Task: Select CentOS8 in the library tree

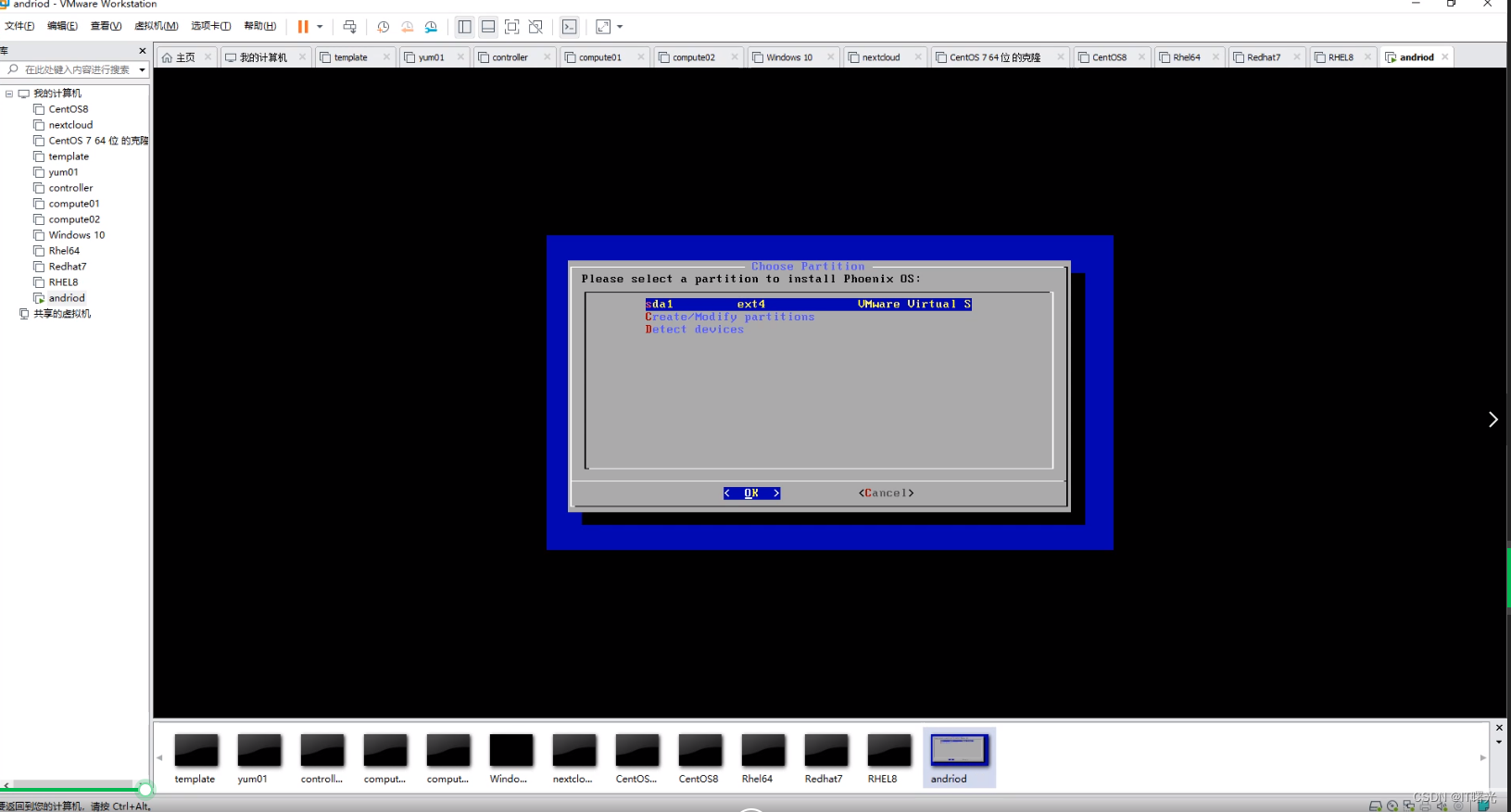Action: tap(69, 109)
